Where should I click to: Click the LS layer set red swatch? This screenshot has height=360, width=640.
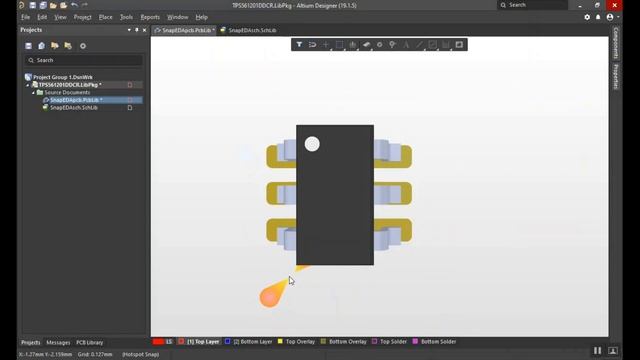(158, 342)
